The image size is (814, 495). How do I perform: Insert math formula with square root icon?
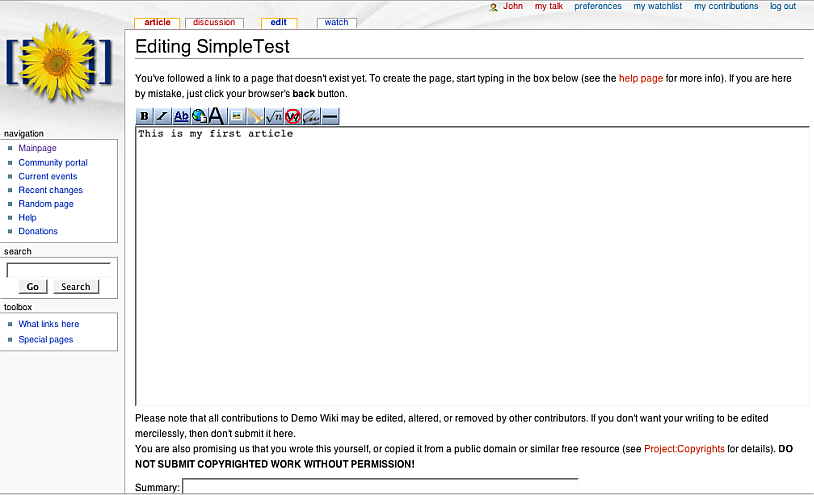pyautogui.click(x=274, y=116)
